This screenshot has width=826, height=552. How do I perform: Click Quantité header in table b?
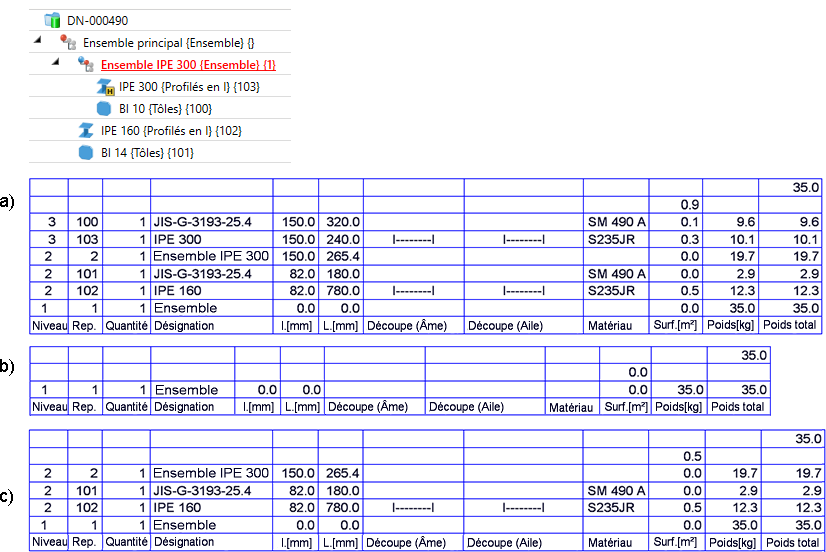(x=126, y=407)
